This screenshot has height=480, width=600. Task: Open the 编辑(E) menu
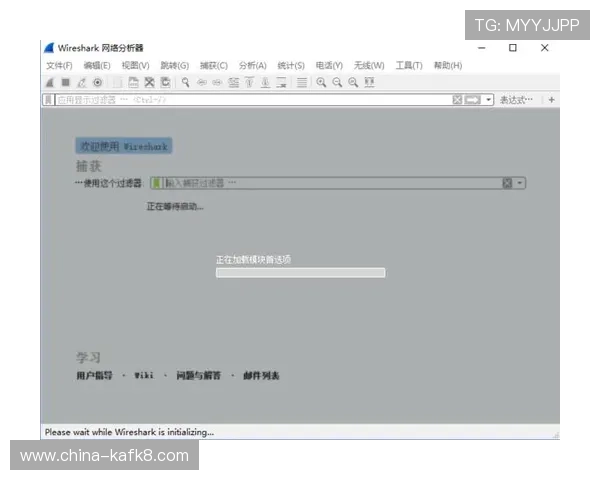click(97, 65)
